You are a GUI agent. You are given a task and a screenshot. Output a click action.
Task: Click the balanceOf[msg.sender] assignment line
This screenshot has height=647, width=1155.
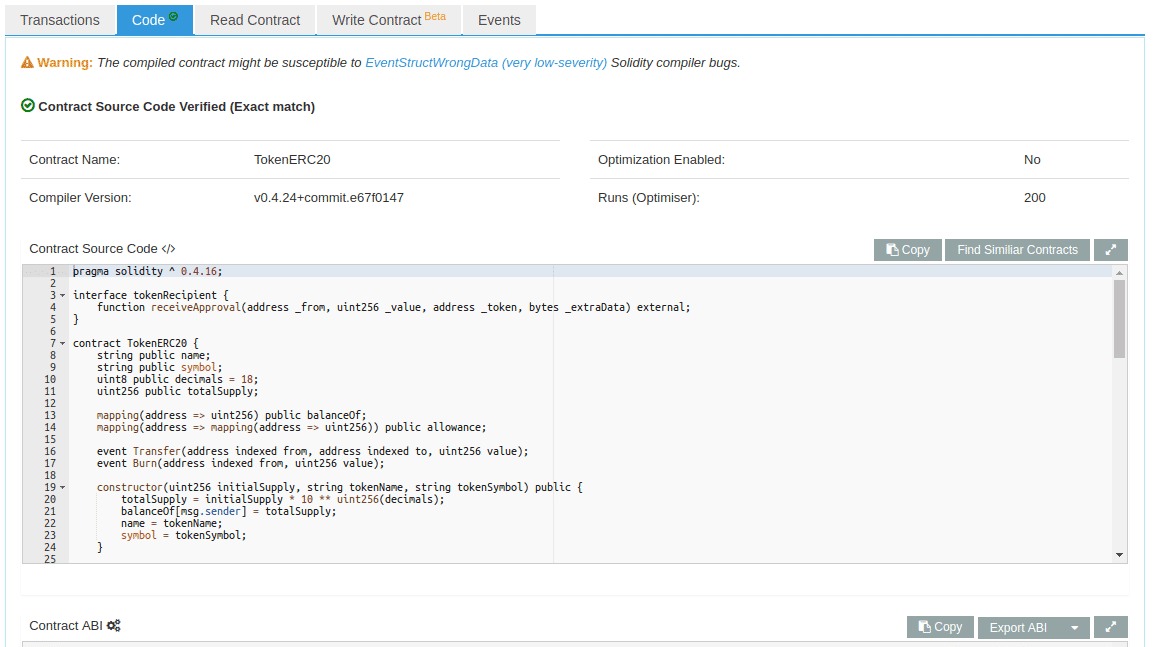[228, 511]
